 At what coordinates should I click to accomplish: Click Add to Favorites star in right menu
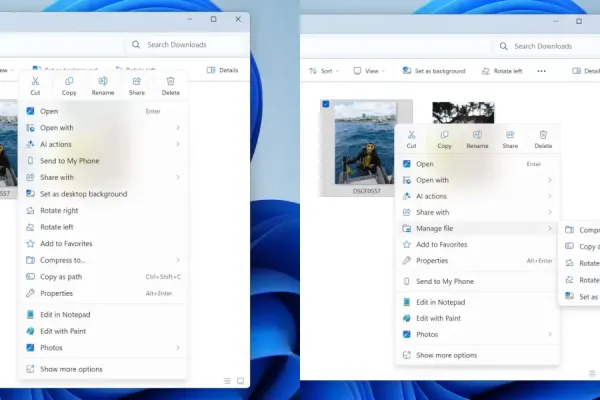click(407, 245)
